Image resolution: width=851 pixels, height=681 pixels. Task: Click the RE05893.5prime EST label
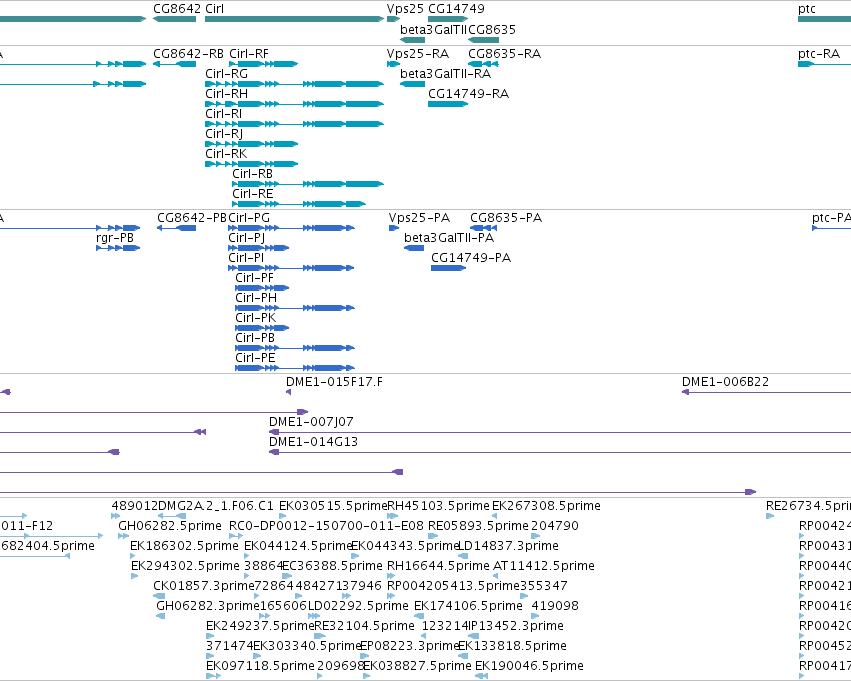(478, 526)
